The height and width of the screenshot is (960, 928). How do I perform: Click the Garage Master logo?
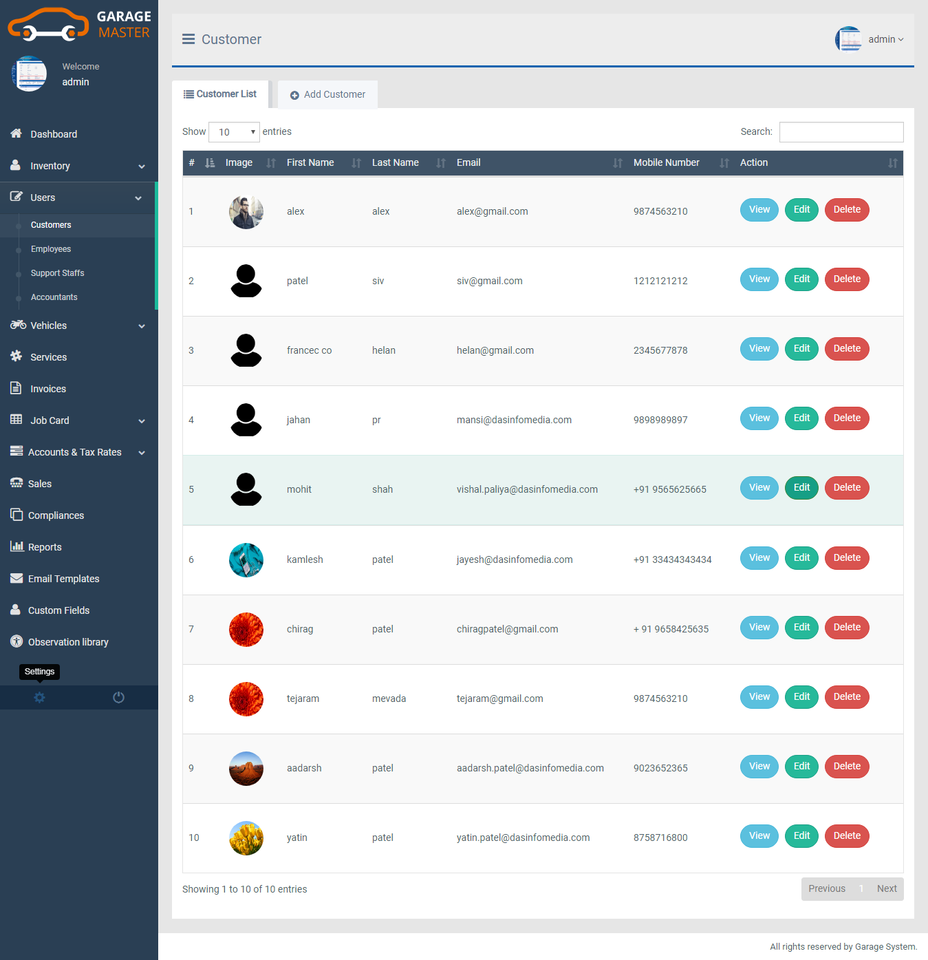79,24
